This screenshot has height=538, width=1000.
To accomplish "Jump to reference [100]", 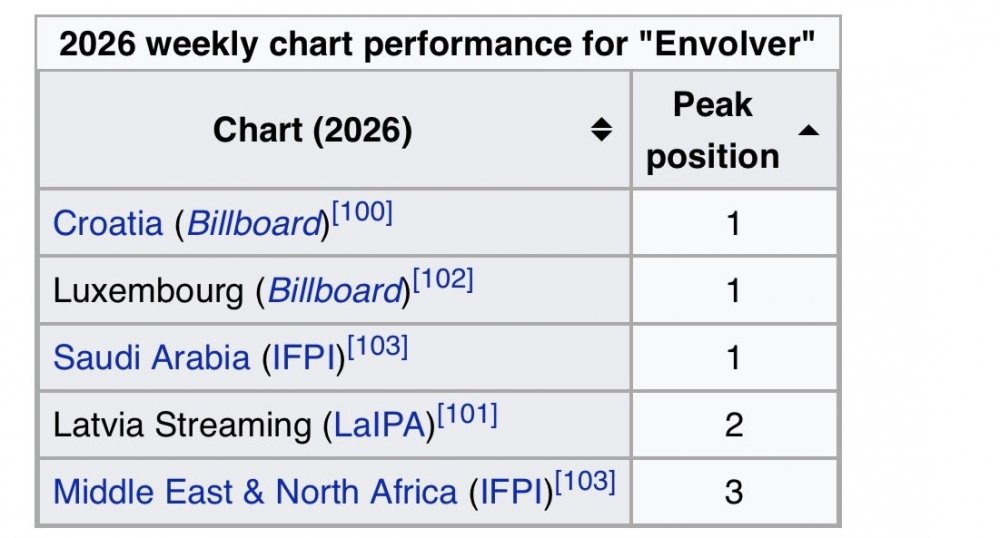I will tap(361, 214).
